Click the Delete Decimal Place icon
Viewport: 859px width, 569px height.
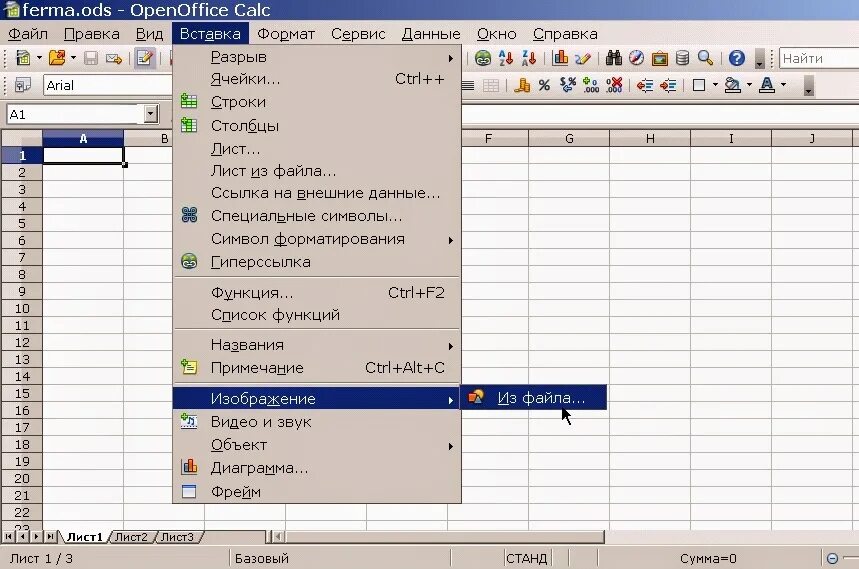(x=614, y=85)
